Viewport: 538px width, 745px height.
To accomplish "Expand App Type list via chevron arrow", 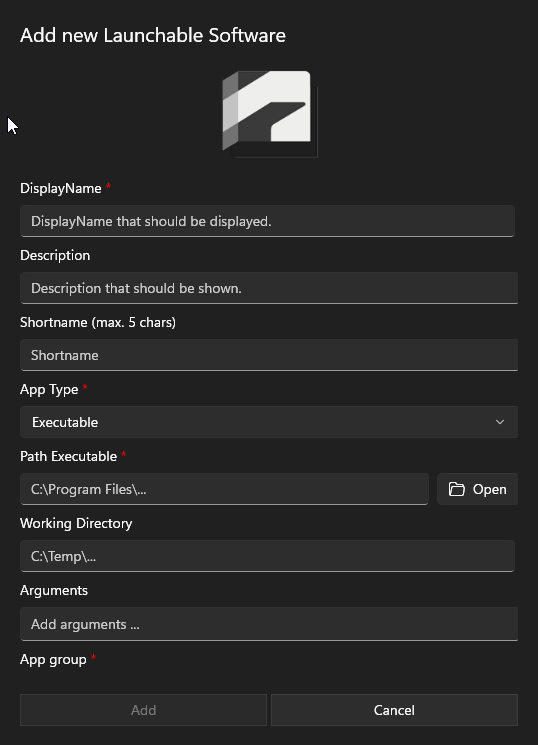I will (x=500, y=422).
